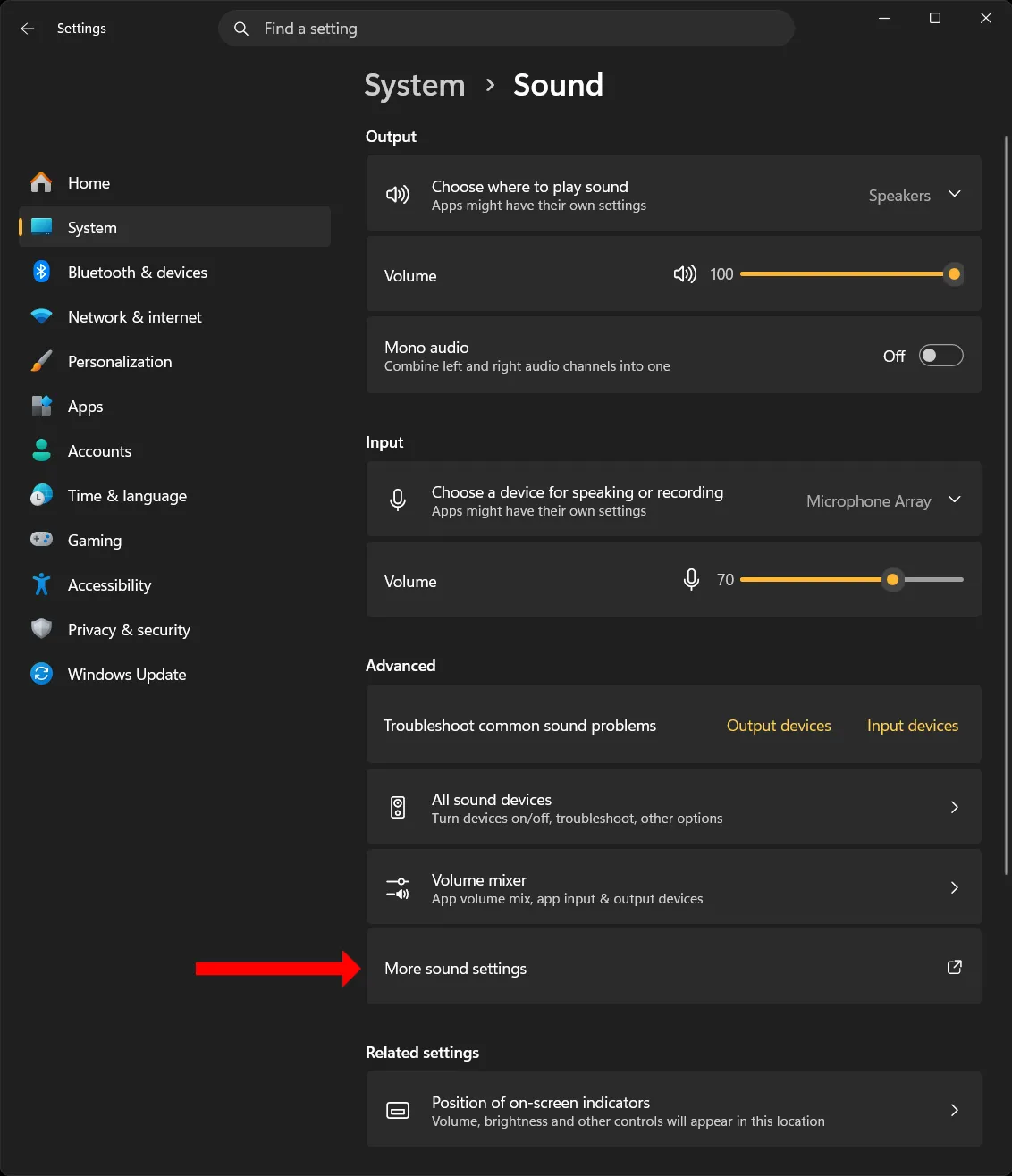
Task: Click the Volume mixer sliders icon
Action: 398,887
